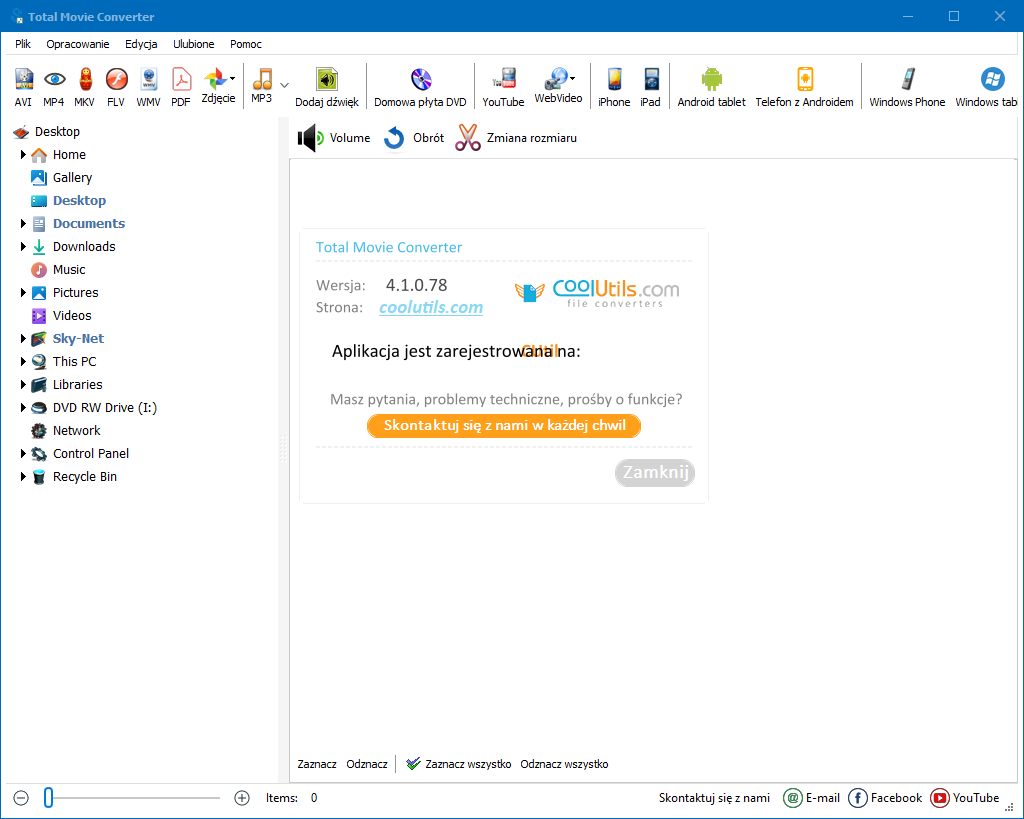Screen dimensions: 1024x819
Task: Click Skontaktuj się z nami orange button
Action: [504, 426]
